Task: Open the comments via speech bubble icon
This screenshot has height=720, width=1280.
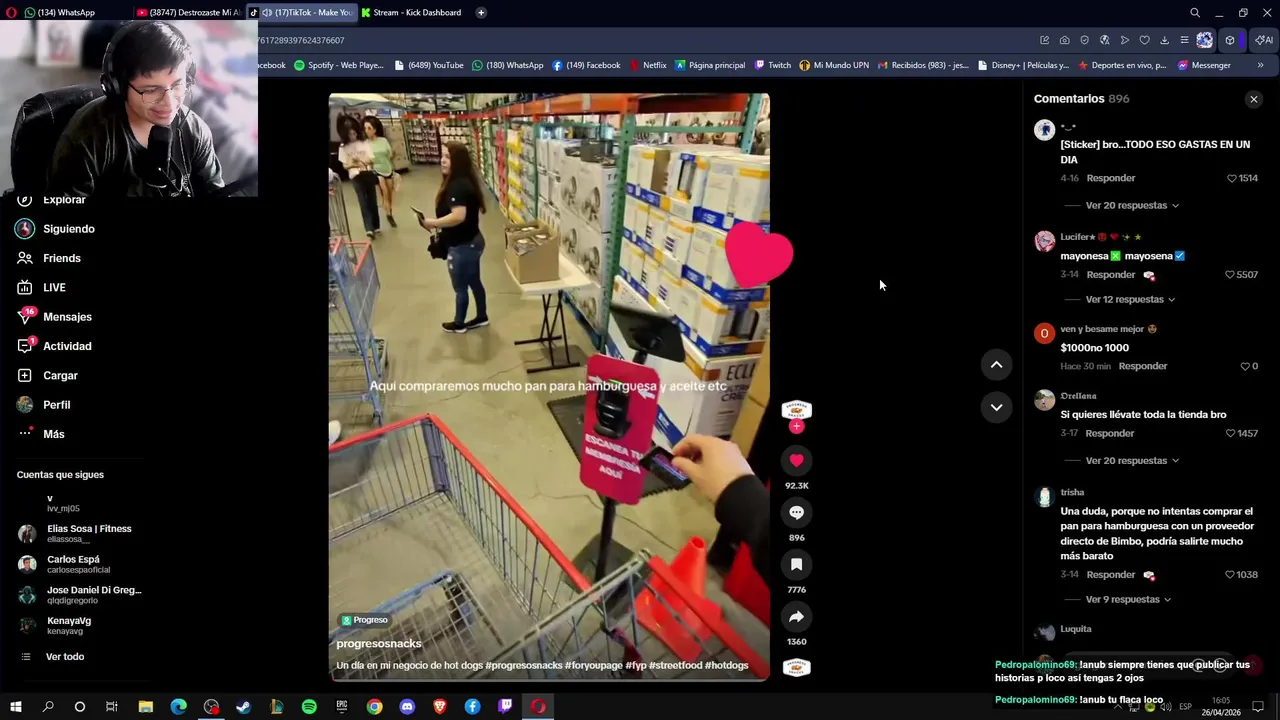Action: pyautogui.click(x=796, y=512)
